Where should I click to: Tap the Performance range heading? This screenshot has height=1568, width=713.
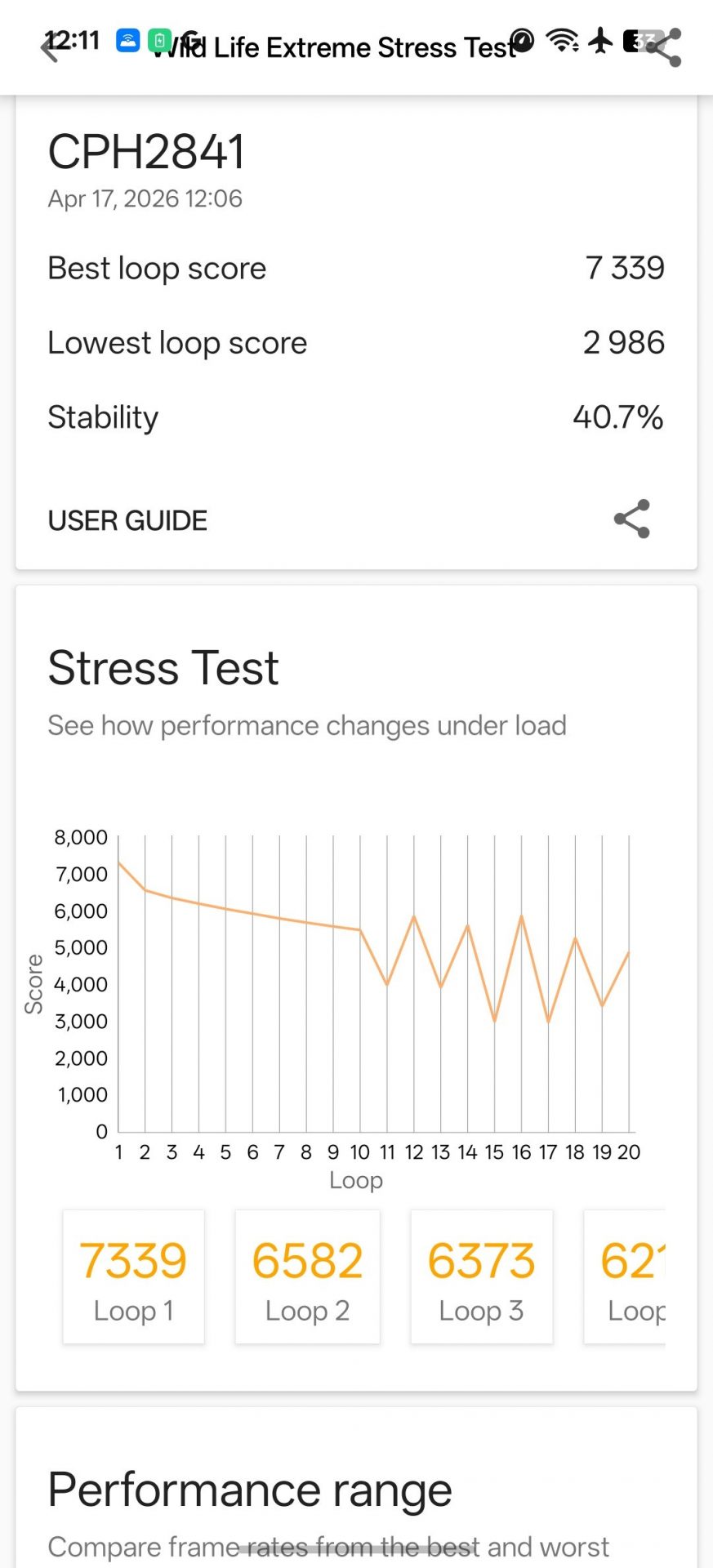click(250, 1490)
